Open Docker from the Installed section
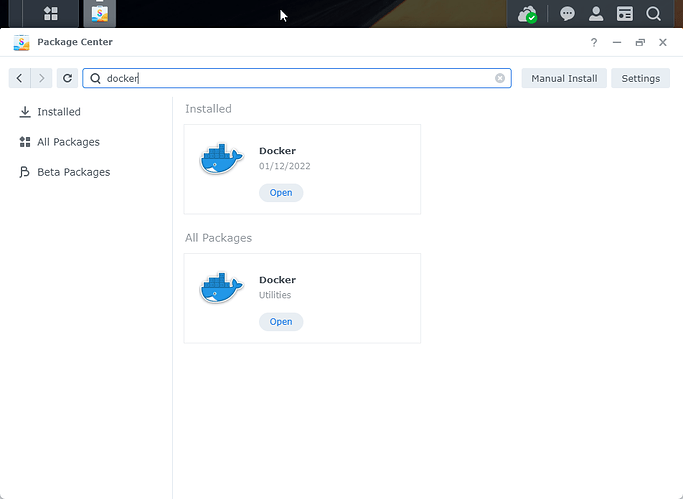The image size is (683, 499). pyautogui.click(x=281, y=193)
